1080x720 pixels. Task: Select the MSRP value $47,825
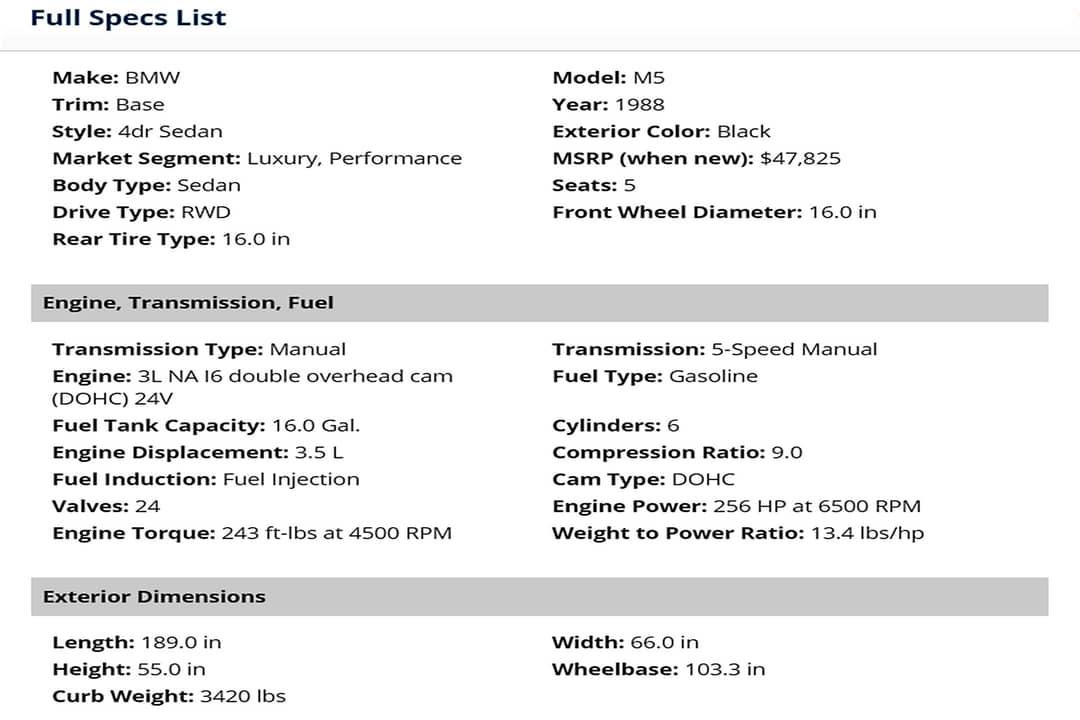800,158
